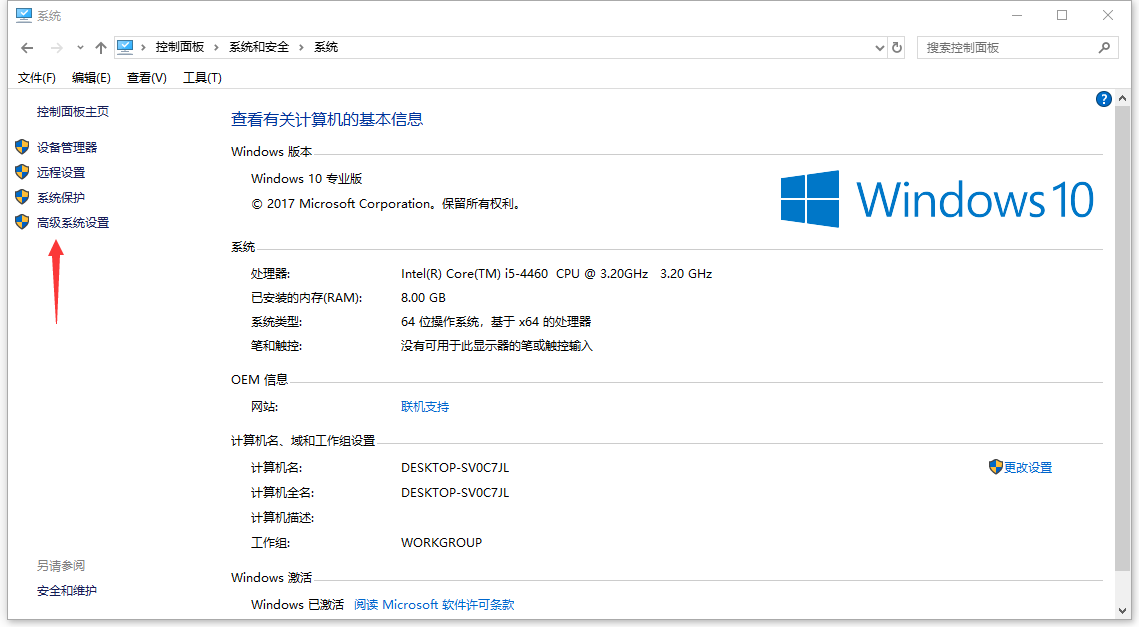Screen dimensions: 1139x627
Task: Click the Windows 已激活 status text
Action: point(297,604)
